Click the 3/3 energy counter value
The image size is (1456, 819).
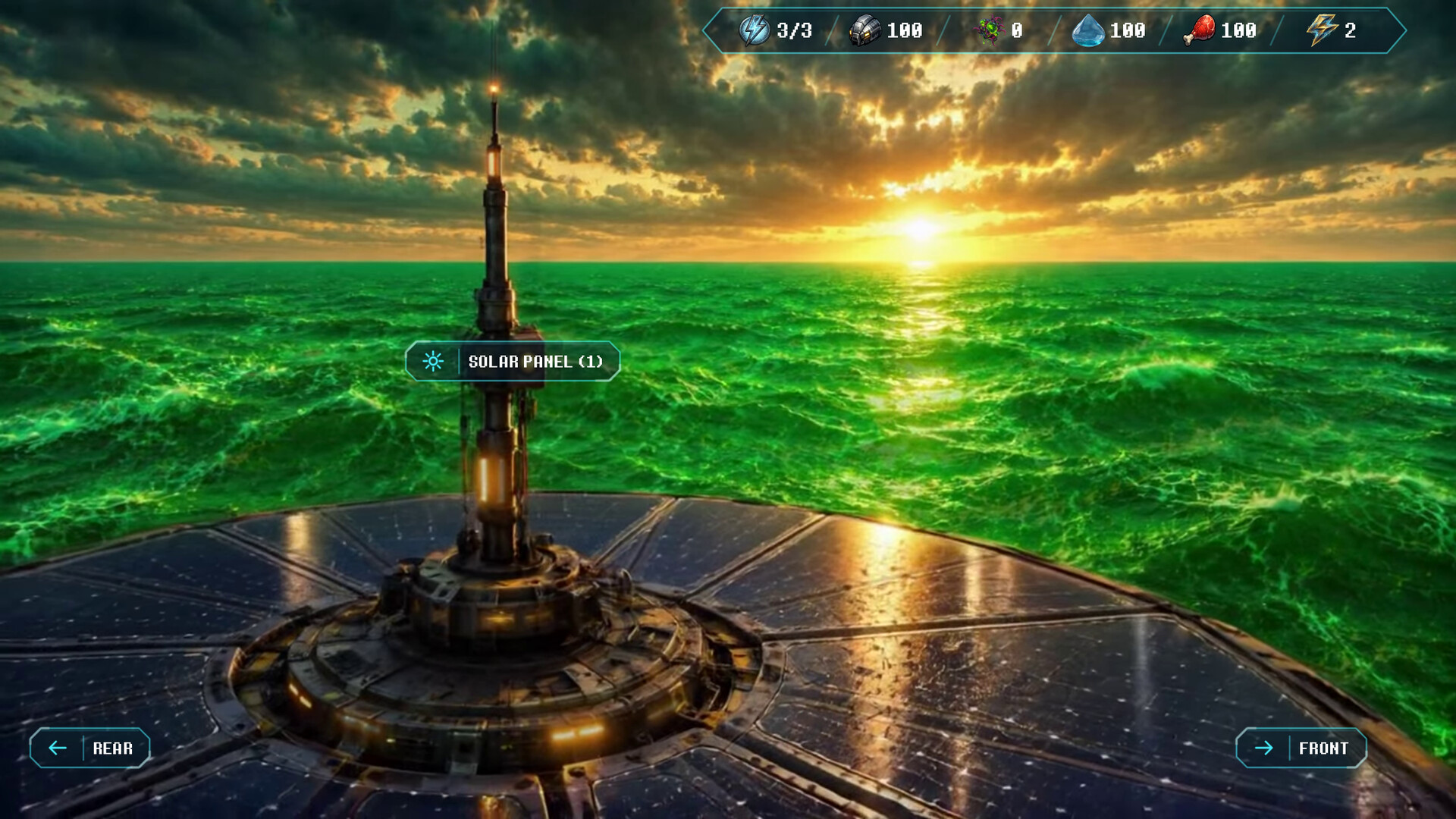(x=794, y=31)
